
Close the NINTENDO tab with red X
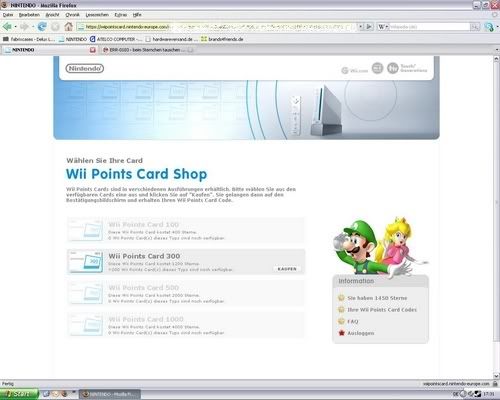(93, 50)
